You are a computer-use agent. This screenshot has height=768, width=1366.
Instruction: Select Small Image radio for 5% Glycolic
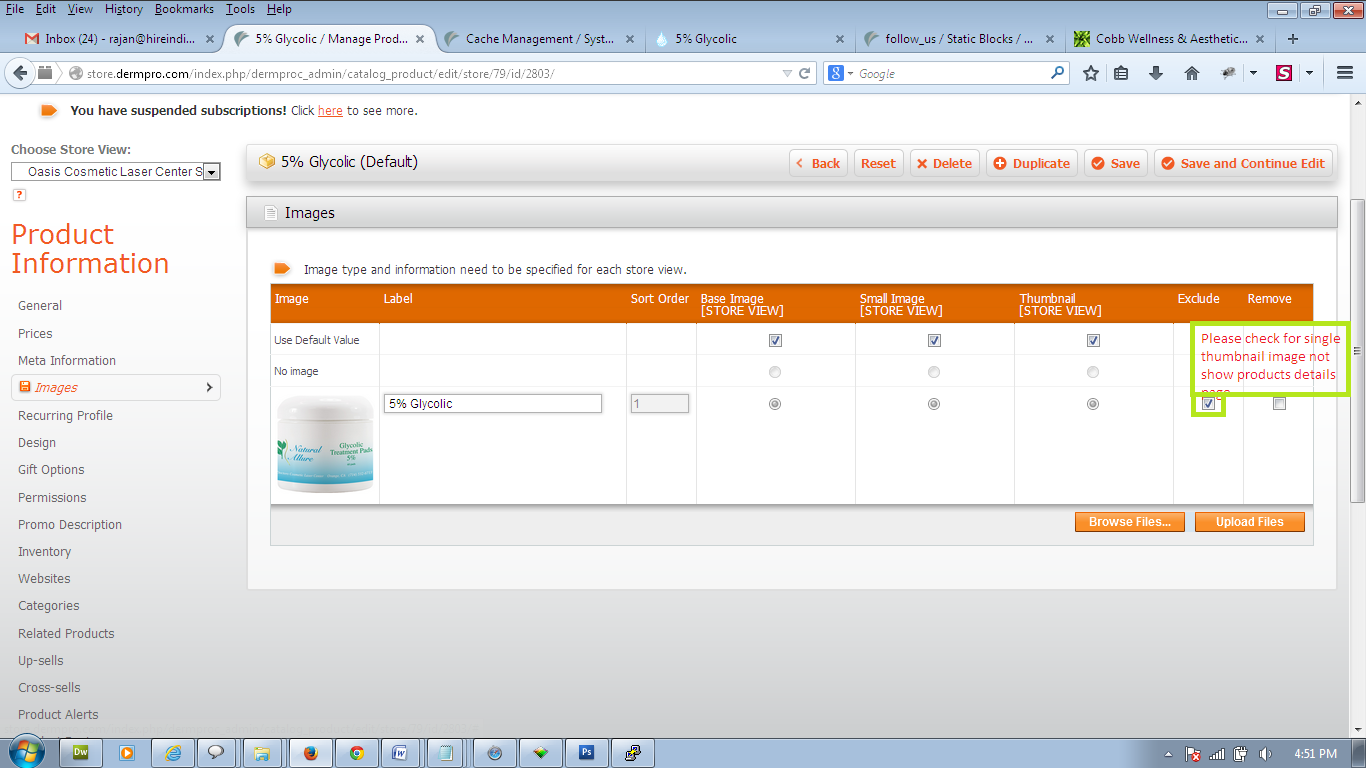(934, 404)
